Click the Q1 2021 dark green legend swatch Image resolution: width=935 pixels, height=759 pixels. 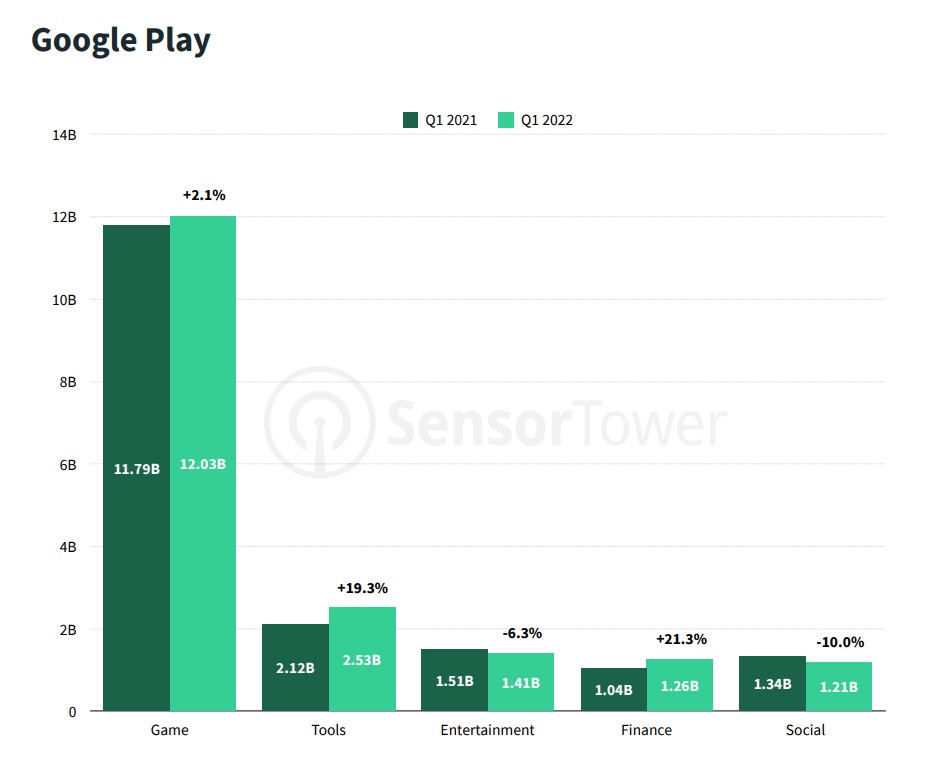(410, 120)
